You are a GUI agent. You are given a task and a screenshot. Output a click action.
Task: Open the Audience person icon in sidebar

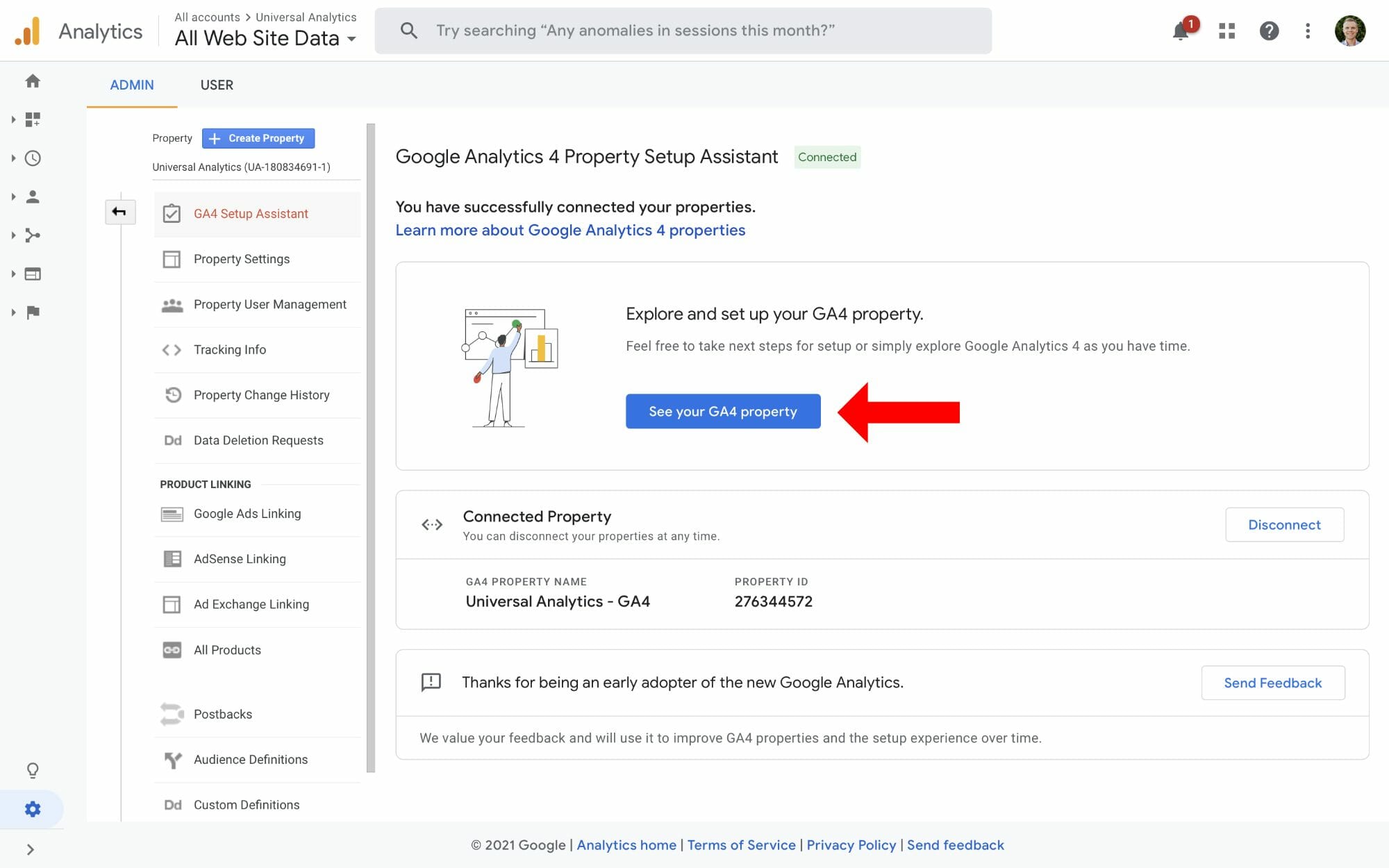pos(33,197)
